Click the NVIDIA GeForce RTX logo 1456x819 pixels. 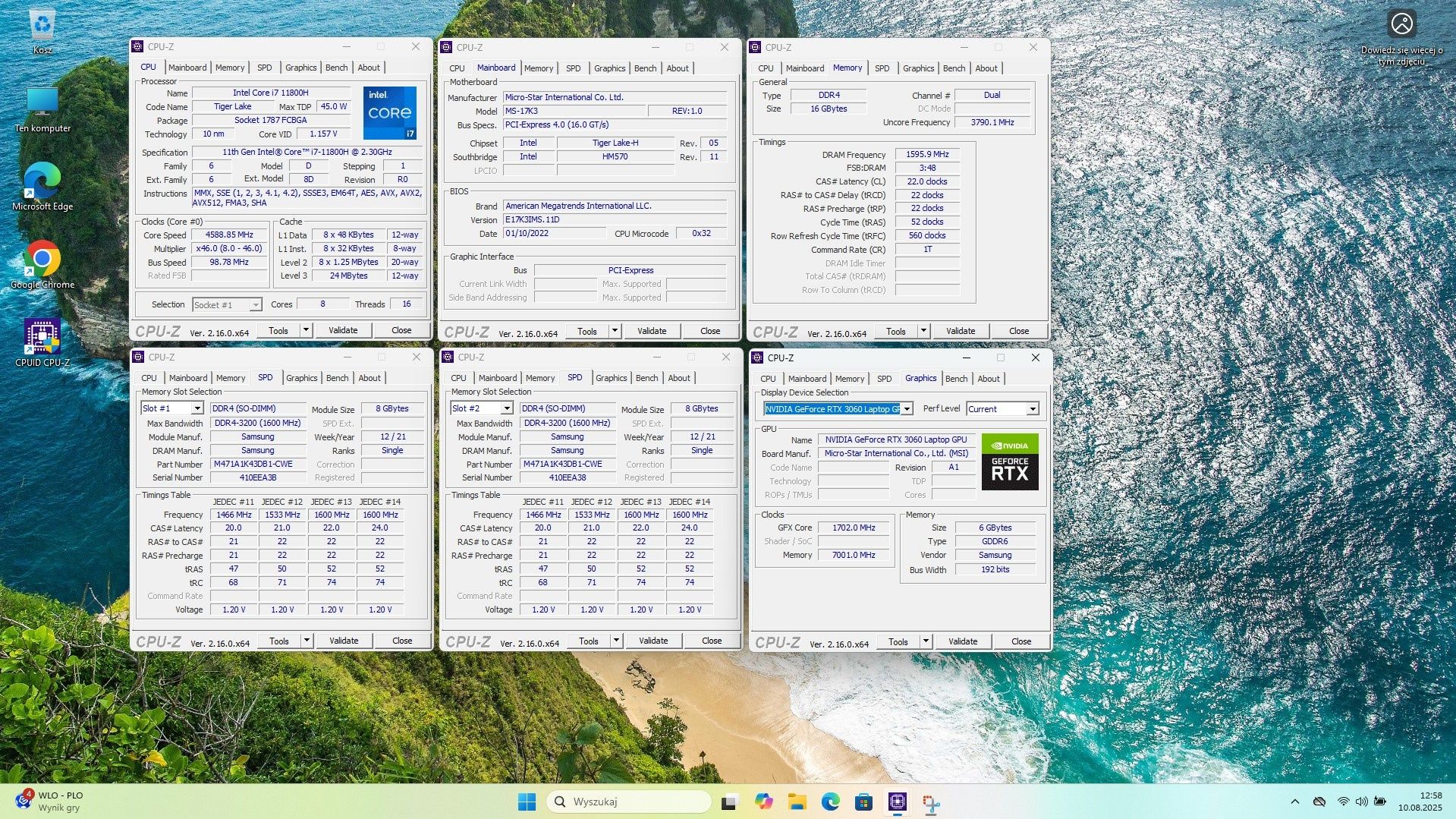tap(1010, 461)
